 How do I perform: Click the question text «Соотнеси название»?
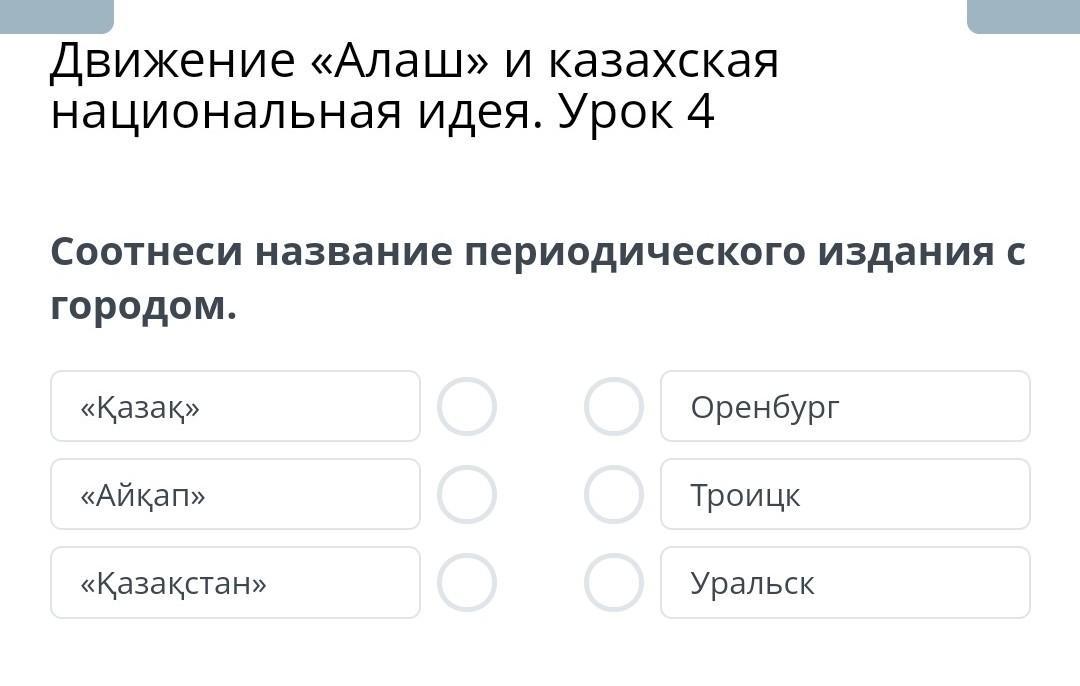pos(248,252)
